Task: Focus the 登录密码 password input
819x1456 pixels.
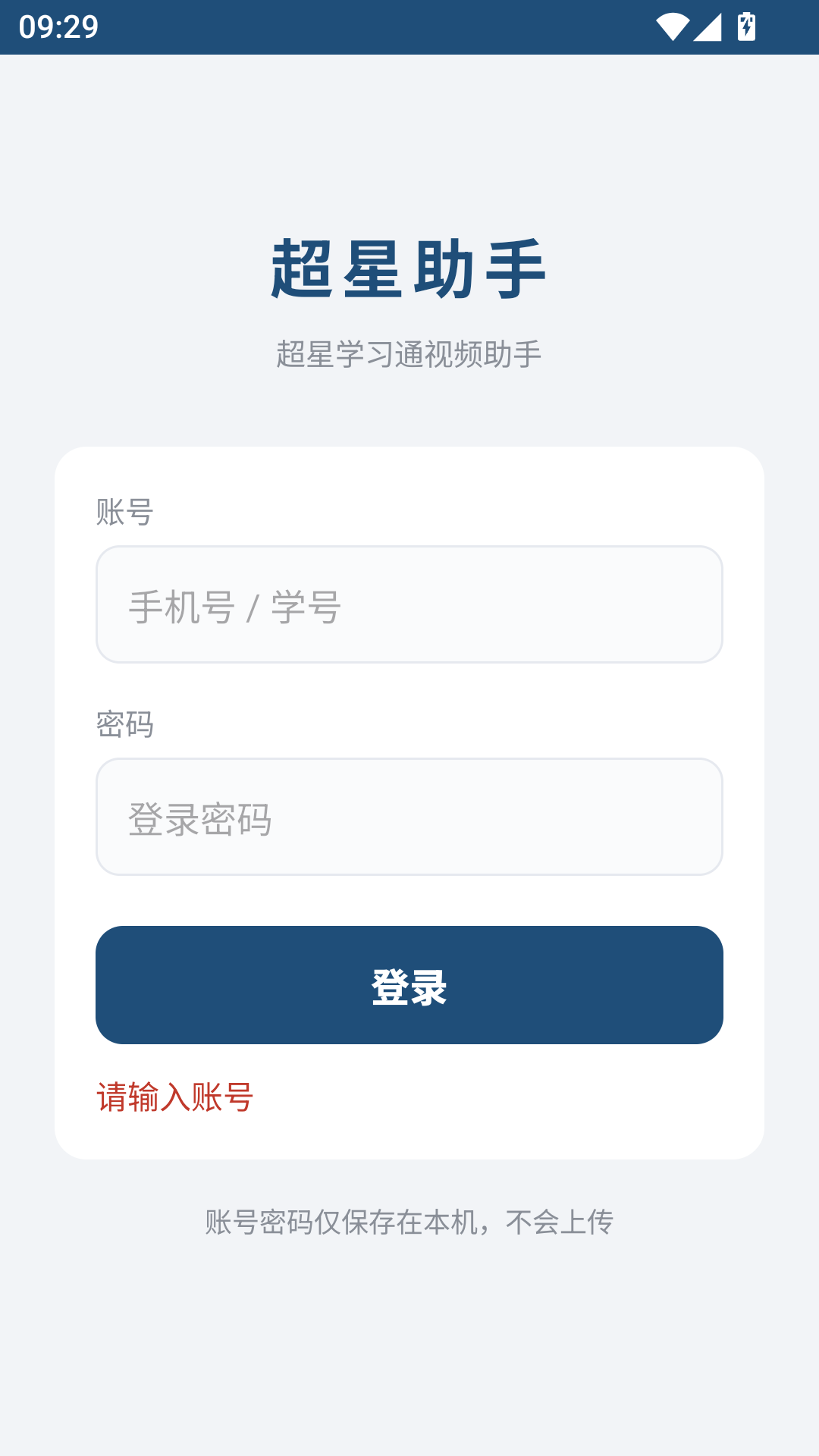Action: pyautogui.click(x=409, y=817)
